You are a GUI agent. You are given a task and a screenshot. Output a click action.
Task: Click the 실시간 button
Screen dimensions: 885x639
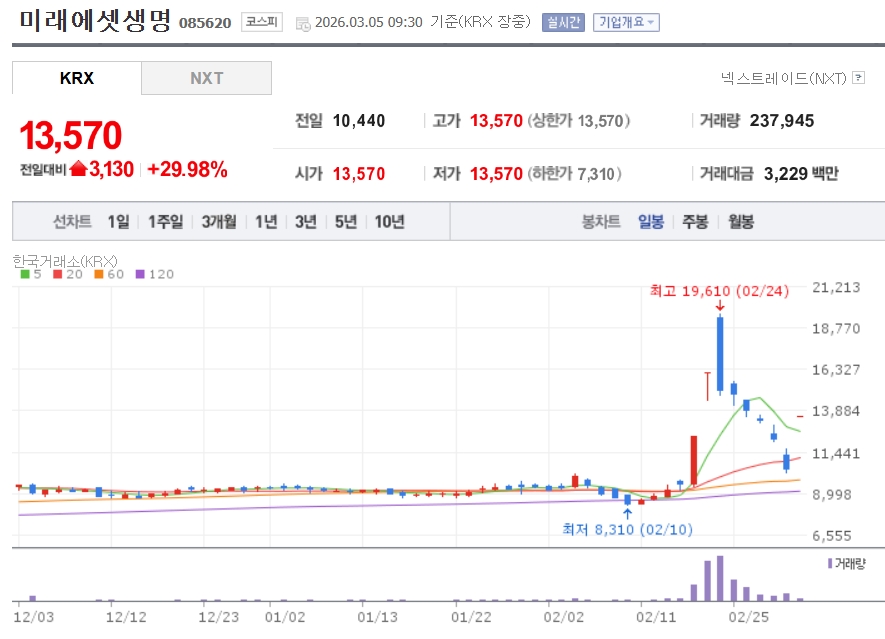(563, 22)
